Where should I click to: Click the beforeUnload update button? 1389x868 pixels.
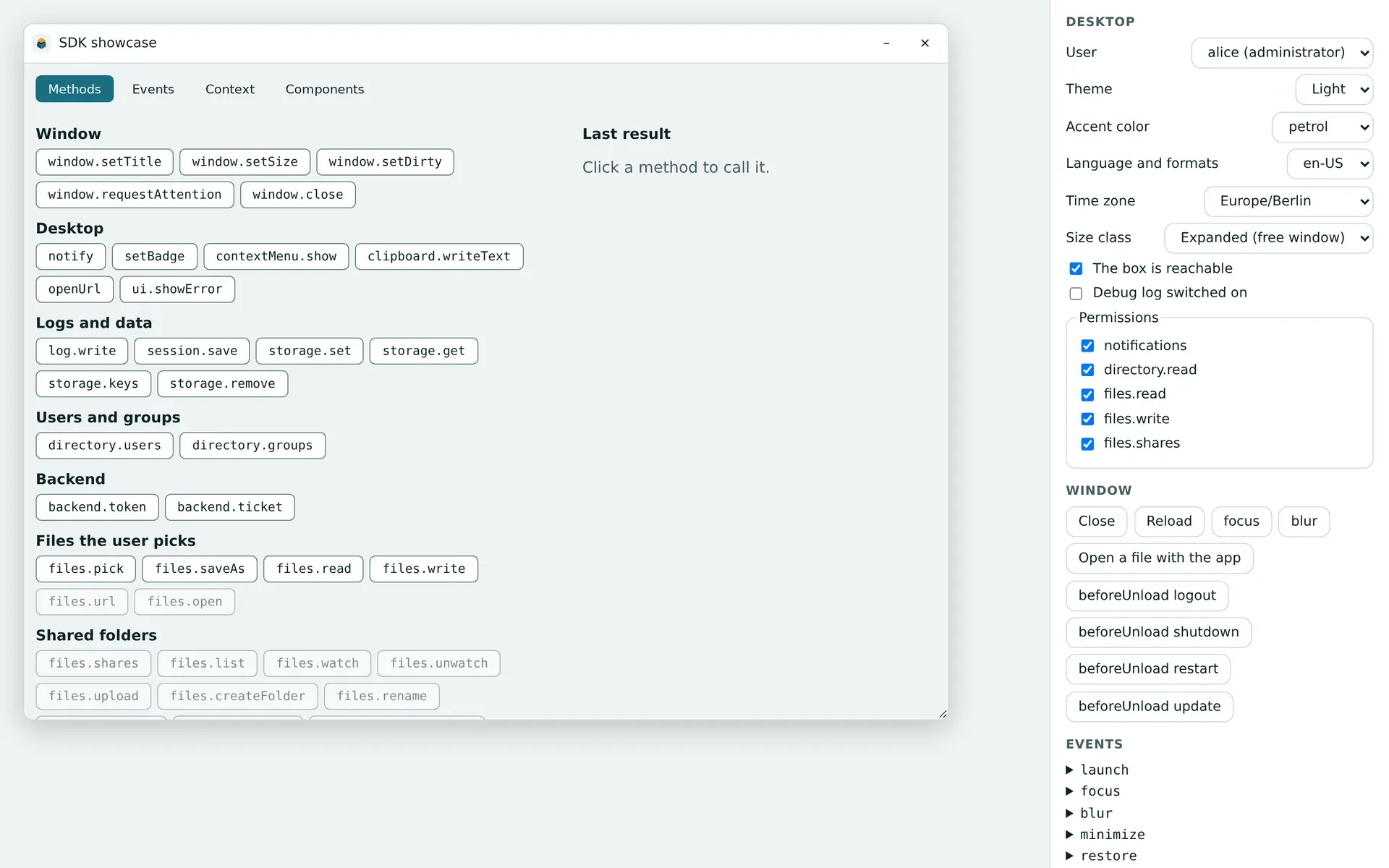pyautogui.click(x=1150, y=707)
